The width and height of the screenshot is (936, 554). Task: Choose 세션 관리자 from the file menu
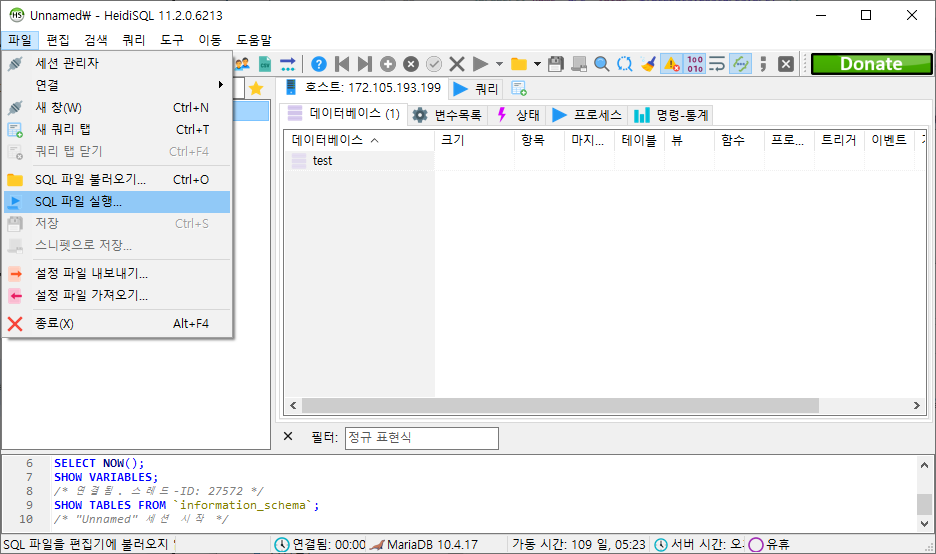tap(117, 63)
